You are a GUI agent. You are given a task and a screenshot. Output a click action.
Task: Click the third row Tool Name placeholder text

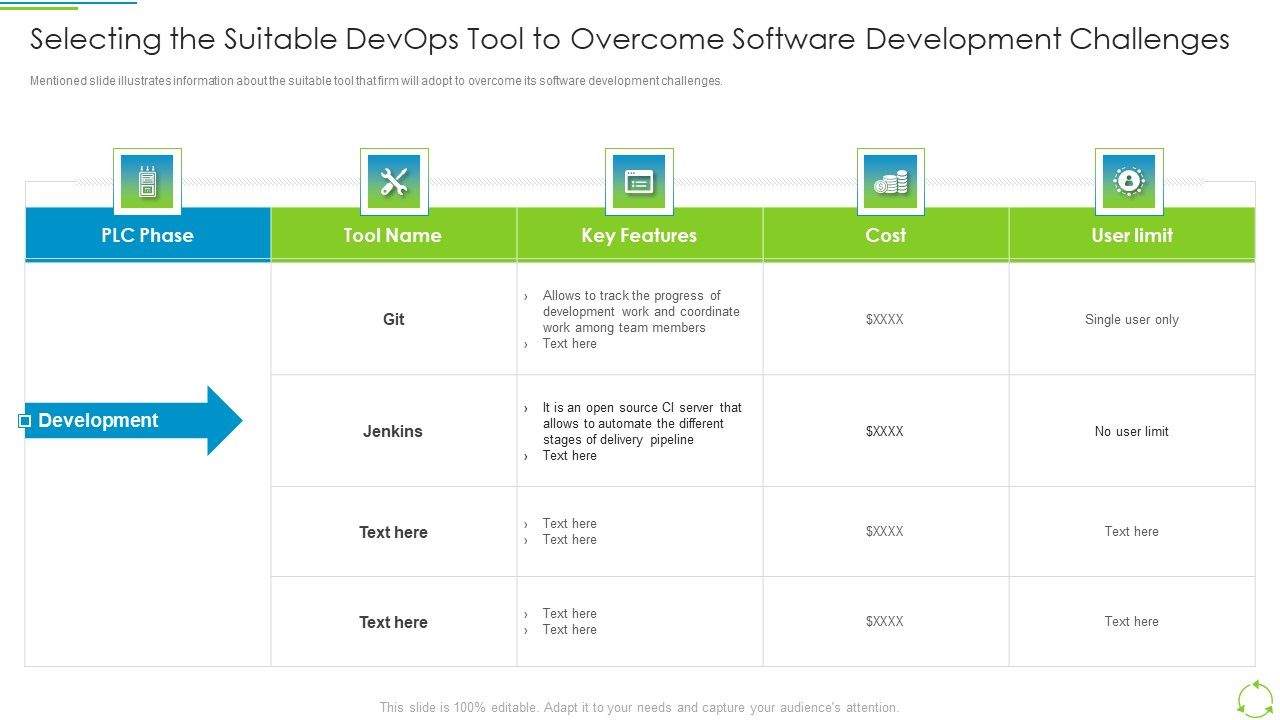(394, 532)
